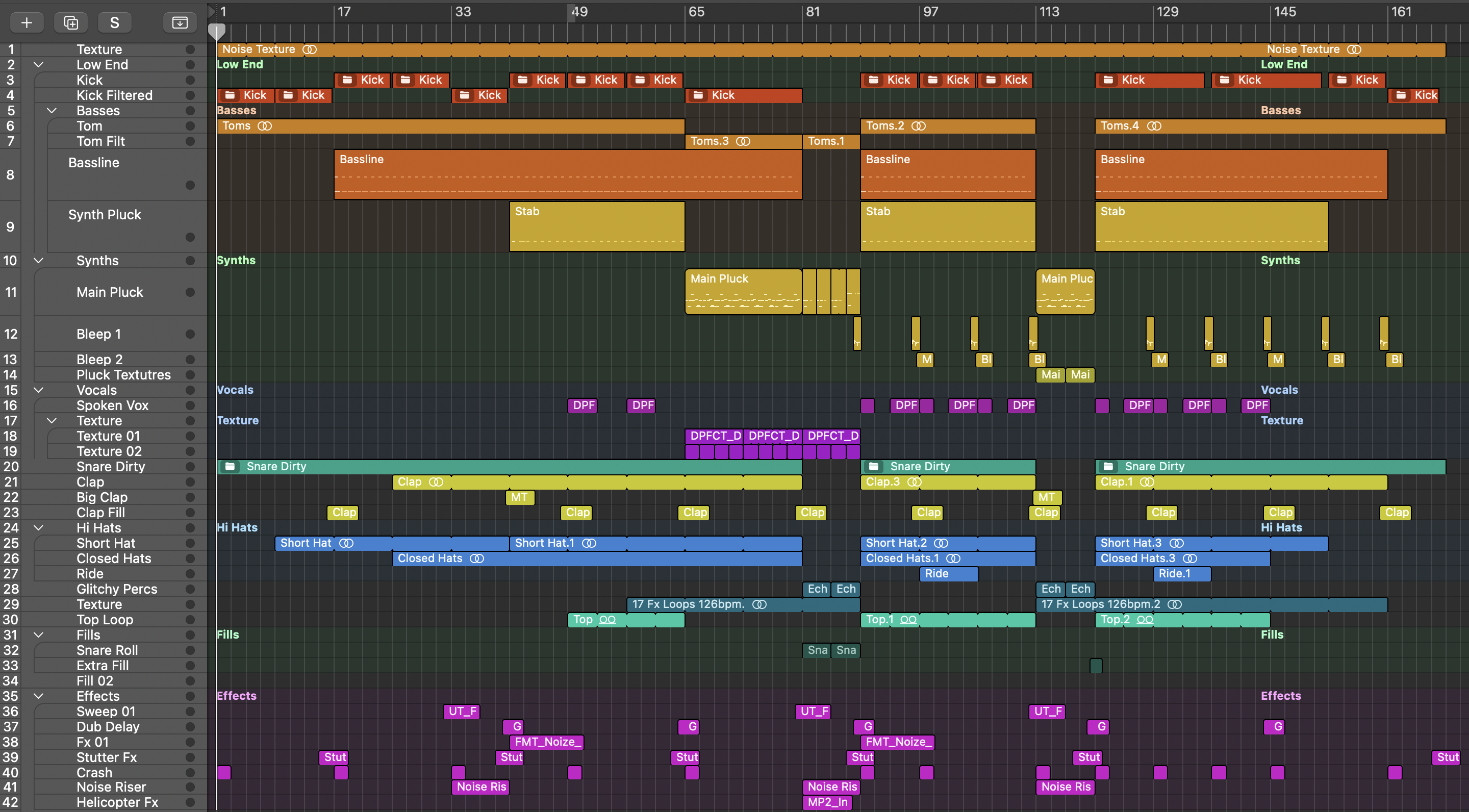Click the loop icon on Toms region
Viewport: 1469px width, 812px height.
coord(265,126)
